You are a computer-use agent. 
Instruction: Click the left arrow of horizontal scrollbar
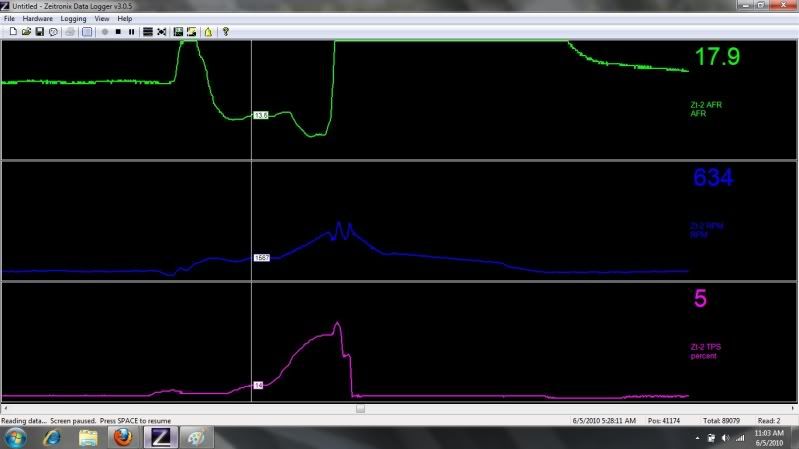coord(5,409)
